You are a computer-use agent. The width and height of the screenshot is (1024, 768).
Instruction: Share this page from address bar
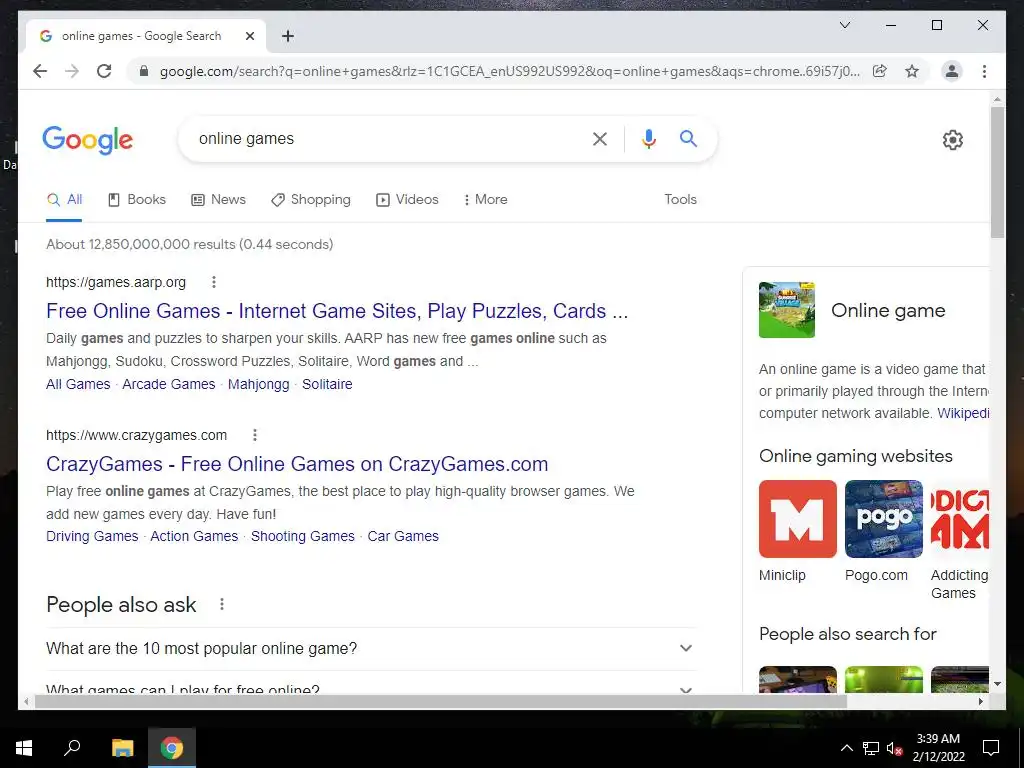point(880,71)
